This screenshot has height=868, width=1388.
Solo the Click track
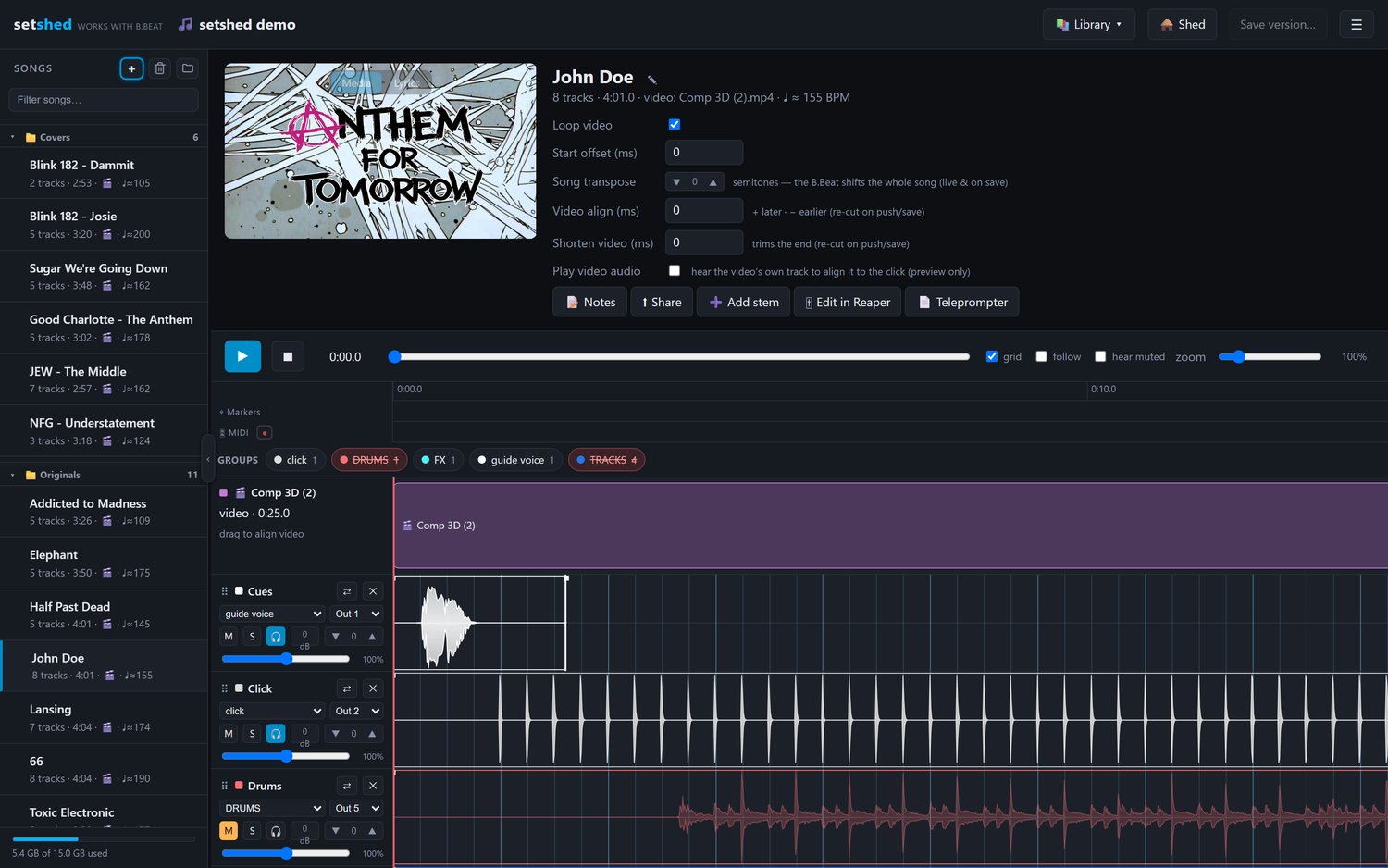click(x=252, y=734)
